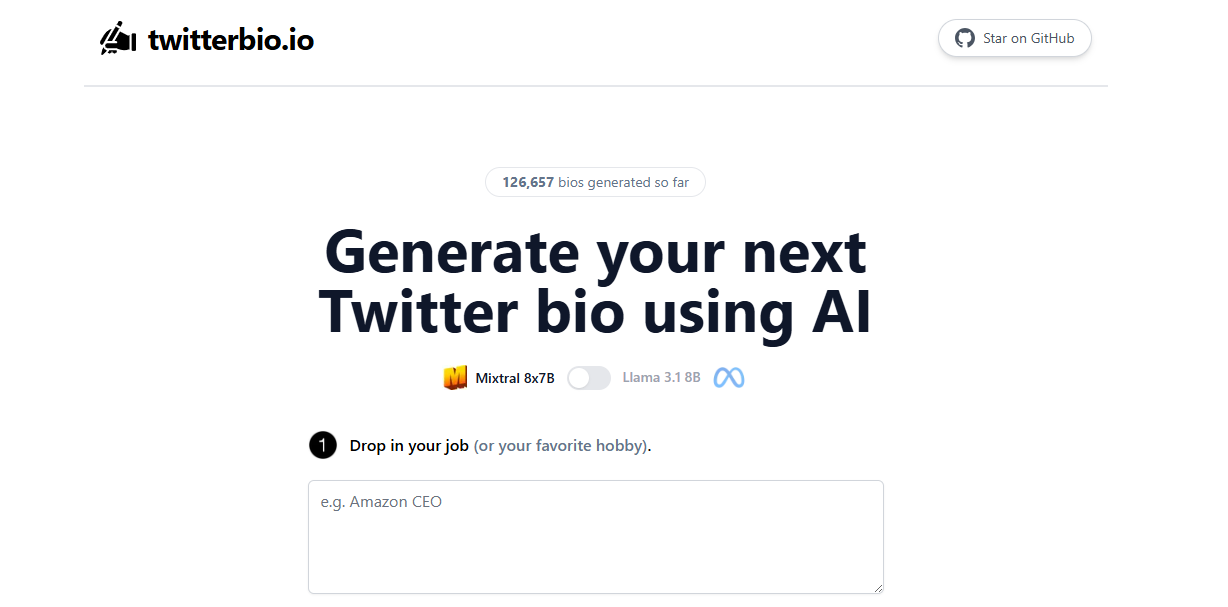
Task: Click the Star on GitHub text
Action: point(1029,38)
